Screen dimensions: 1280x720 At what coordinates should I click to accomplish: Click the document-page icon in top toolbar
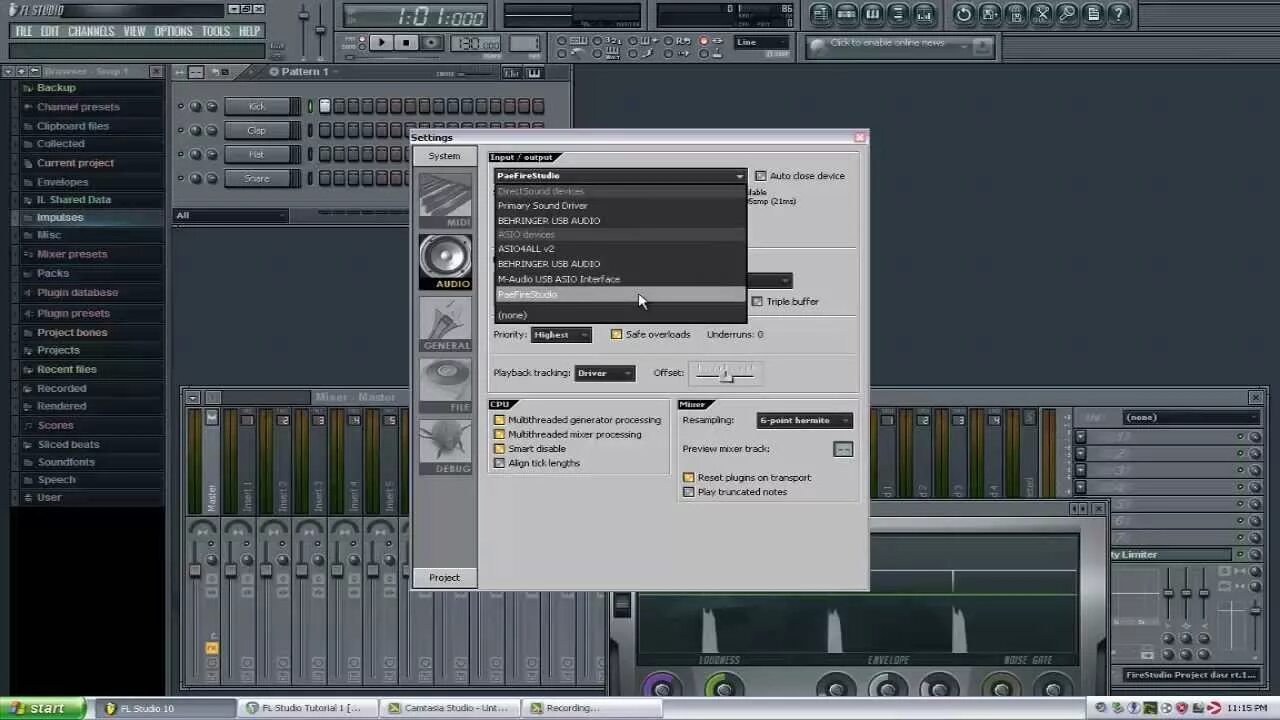point(1094,14)
